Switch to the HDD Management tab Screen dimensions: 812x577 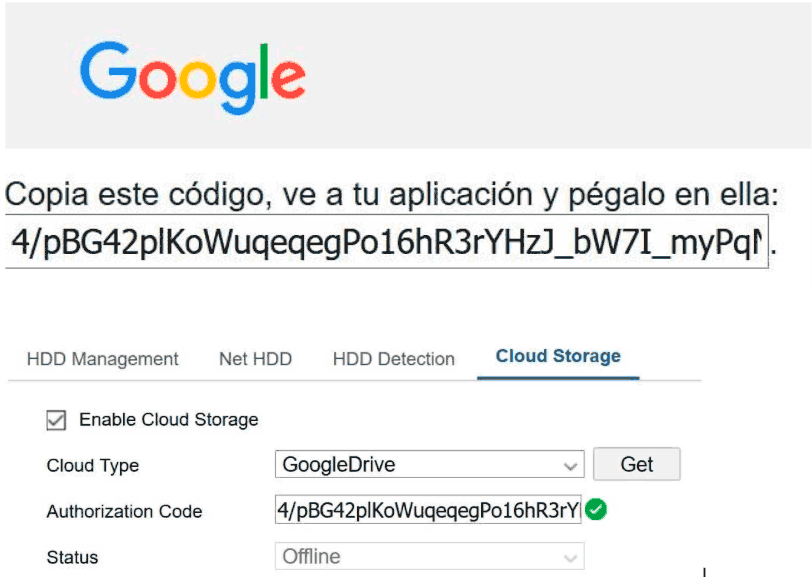[102, 359]
